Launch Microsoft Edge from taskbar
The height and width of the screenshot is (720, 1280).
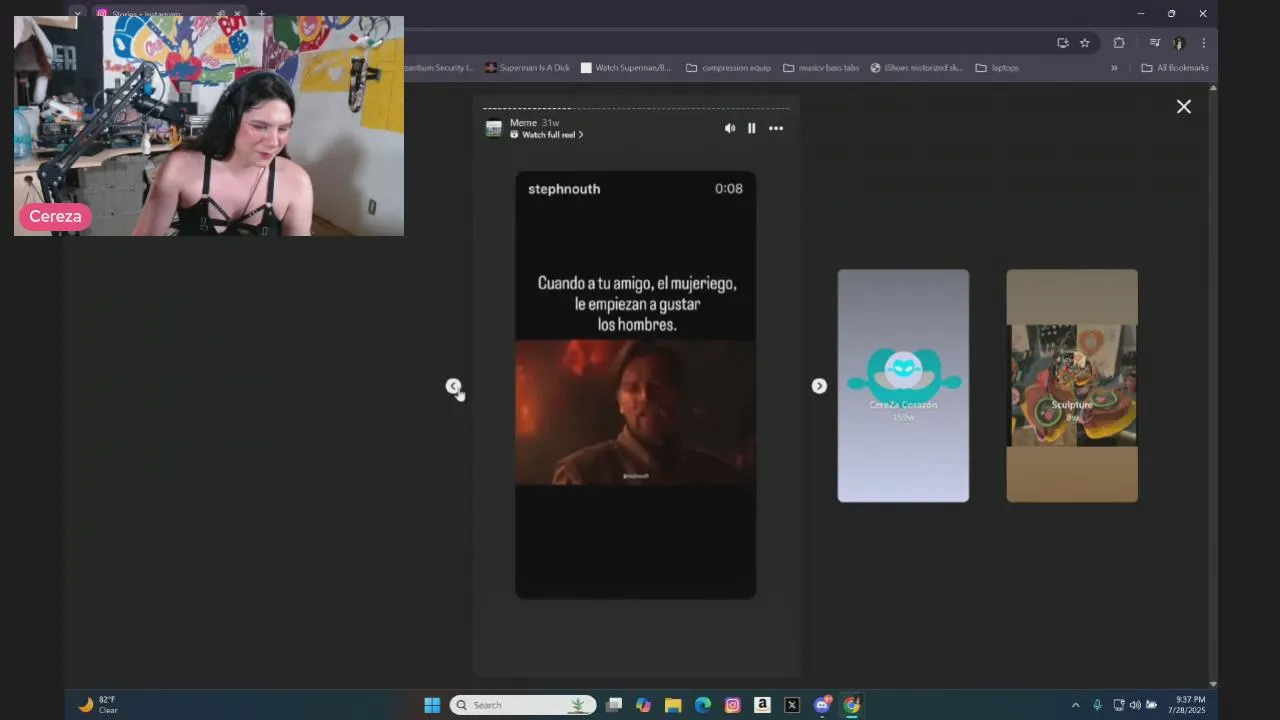pyautogui.click(x=703, y=705)
